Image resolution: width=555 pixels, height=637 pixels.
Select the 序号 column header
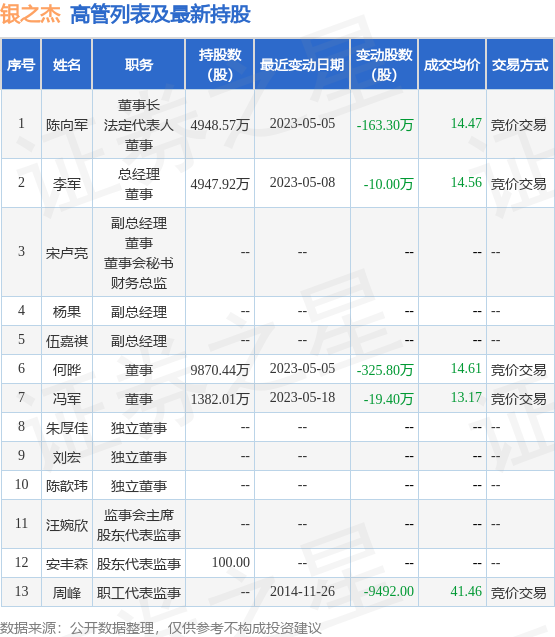point(21,65)
